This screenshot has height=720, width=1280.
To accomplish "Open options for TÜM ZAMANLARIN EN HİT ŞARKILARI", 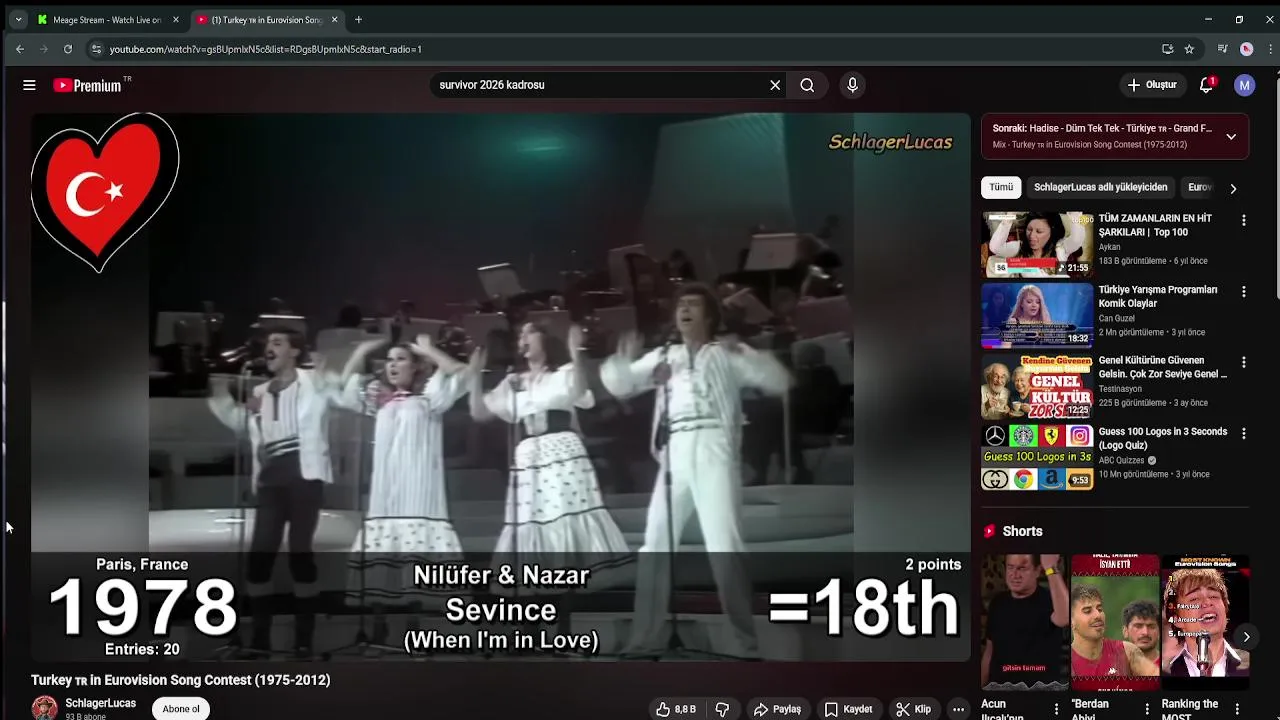I will click(x=1244, y=220).
